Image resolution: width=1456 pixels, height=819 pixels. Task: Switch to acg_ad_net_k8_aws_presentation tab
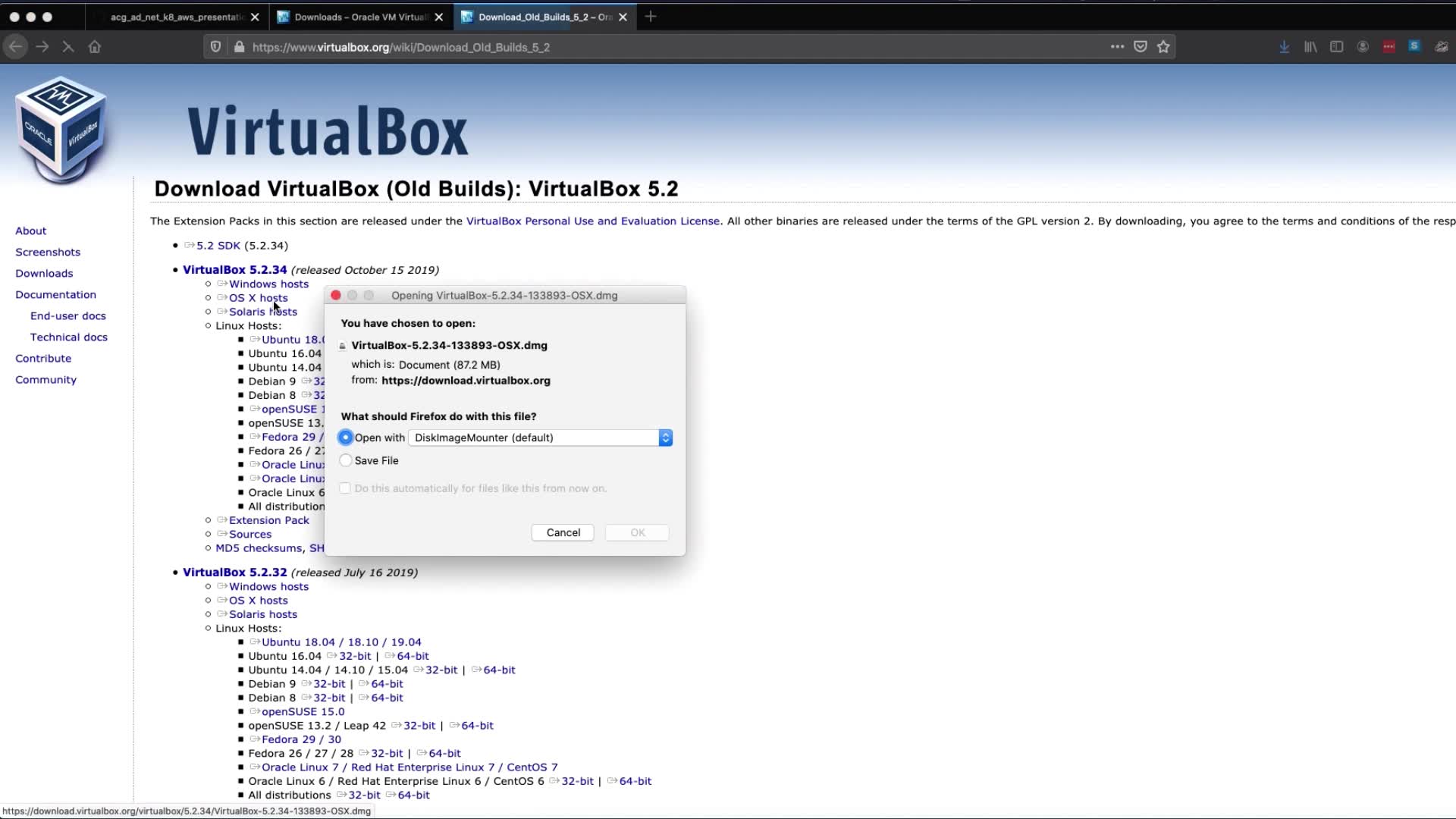(176, 17)
